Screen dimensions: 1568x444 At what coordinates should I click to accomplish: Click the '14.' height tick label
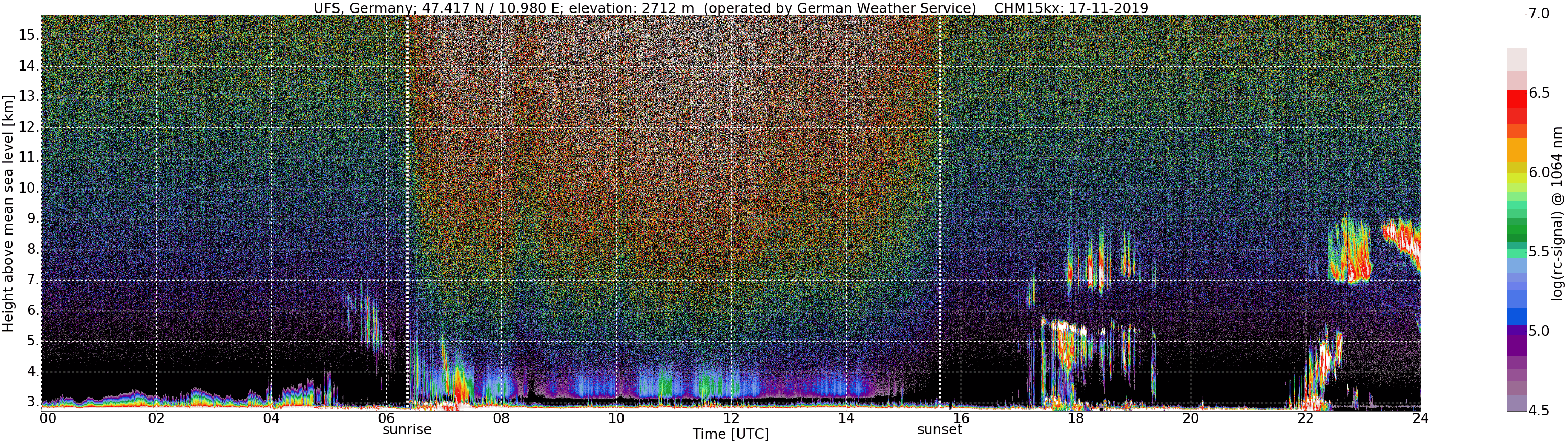29,66
